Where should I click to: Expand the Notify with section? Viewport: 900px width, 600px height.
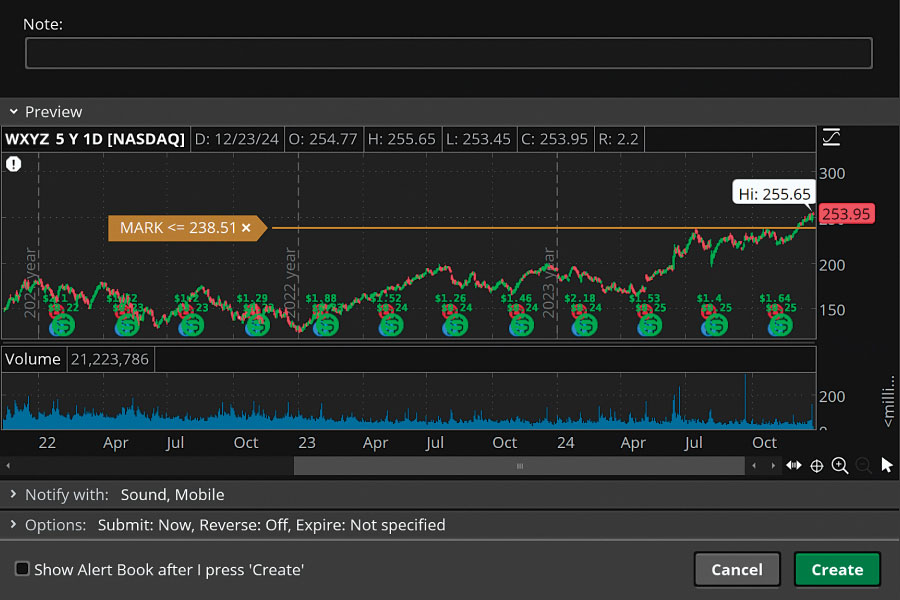(14, 494)
